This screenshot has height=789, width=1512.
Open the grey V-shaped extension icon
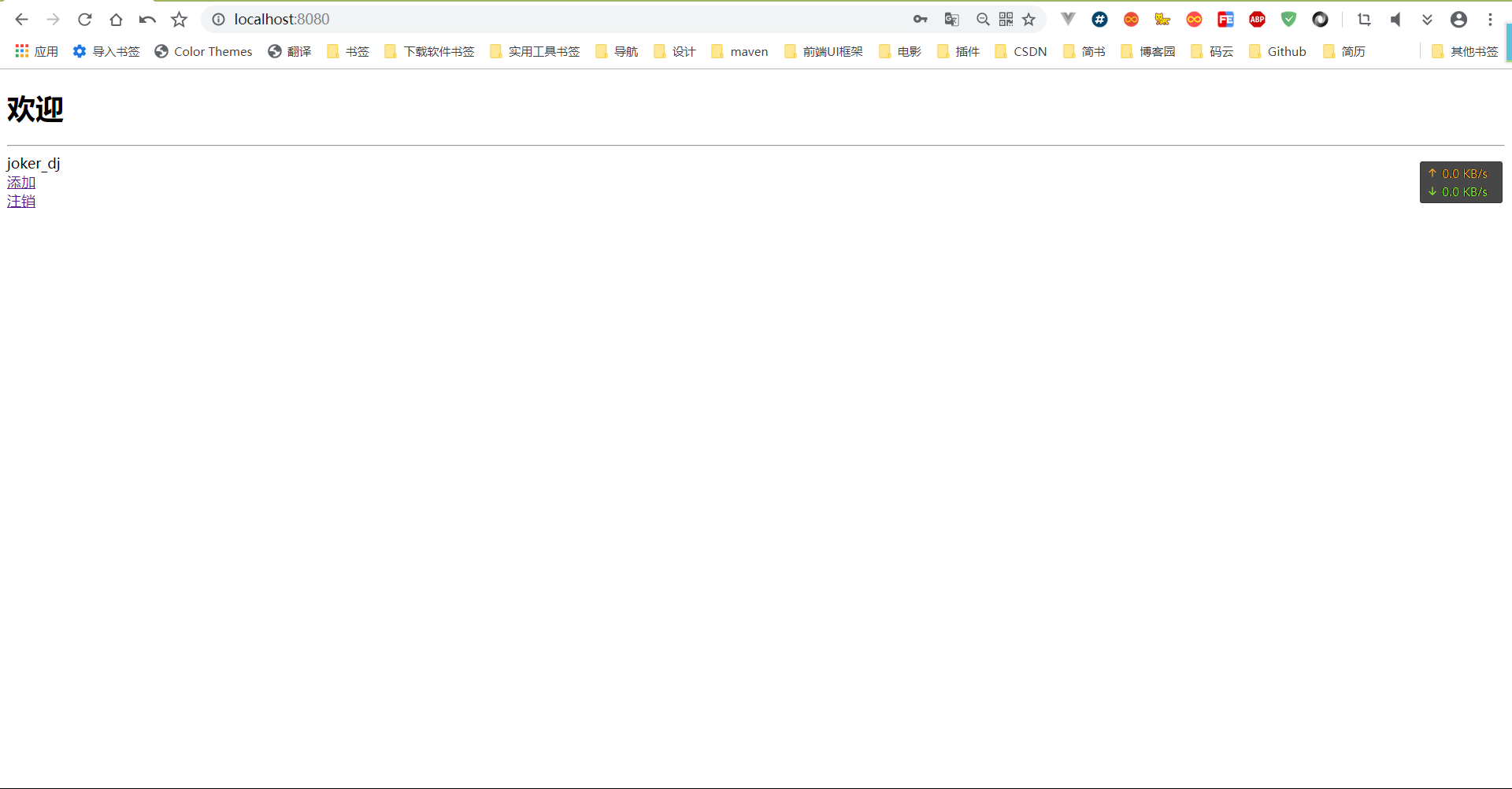click(1068, 19)
